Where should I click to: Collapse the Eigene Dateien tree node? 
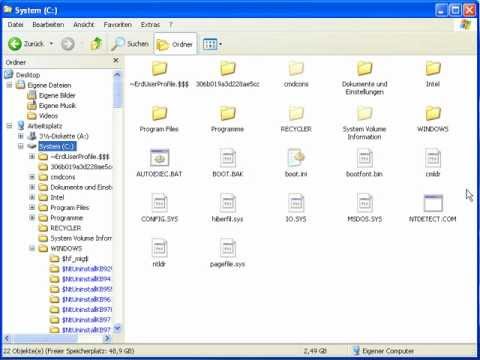(9, 85)
